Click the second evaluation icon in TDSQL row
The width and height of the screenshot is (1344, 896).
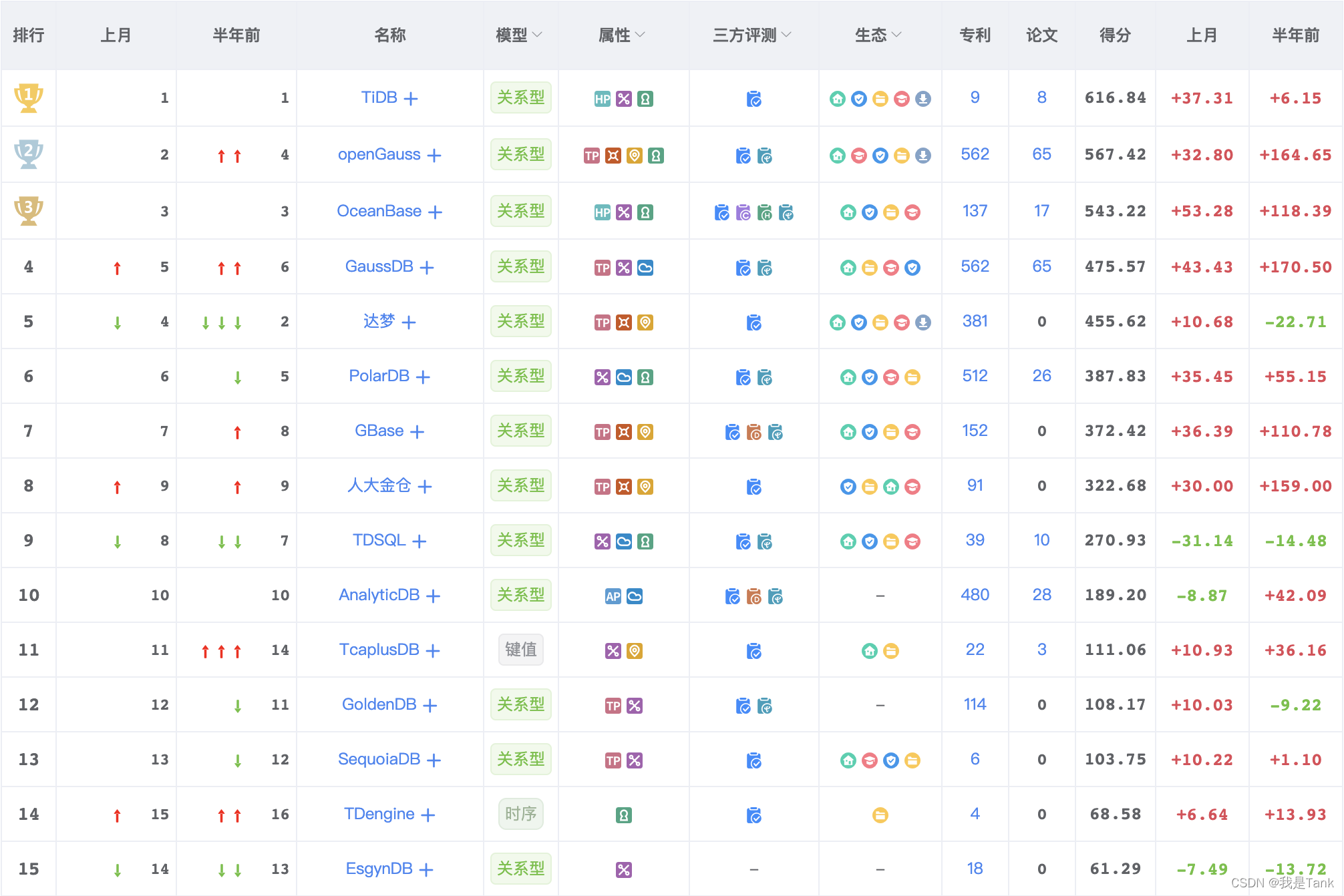click(x=765, y=541)
